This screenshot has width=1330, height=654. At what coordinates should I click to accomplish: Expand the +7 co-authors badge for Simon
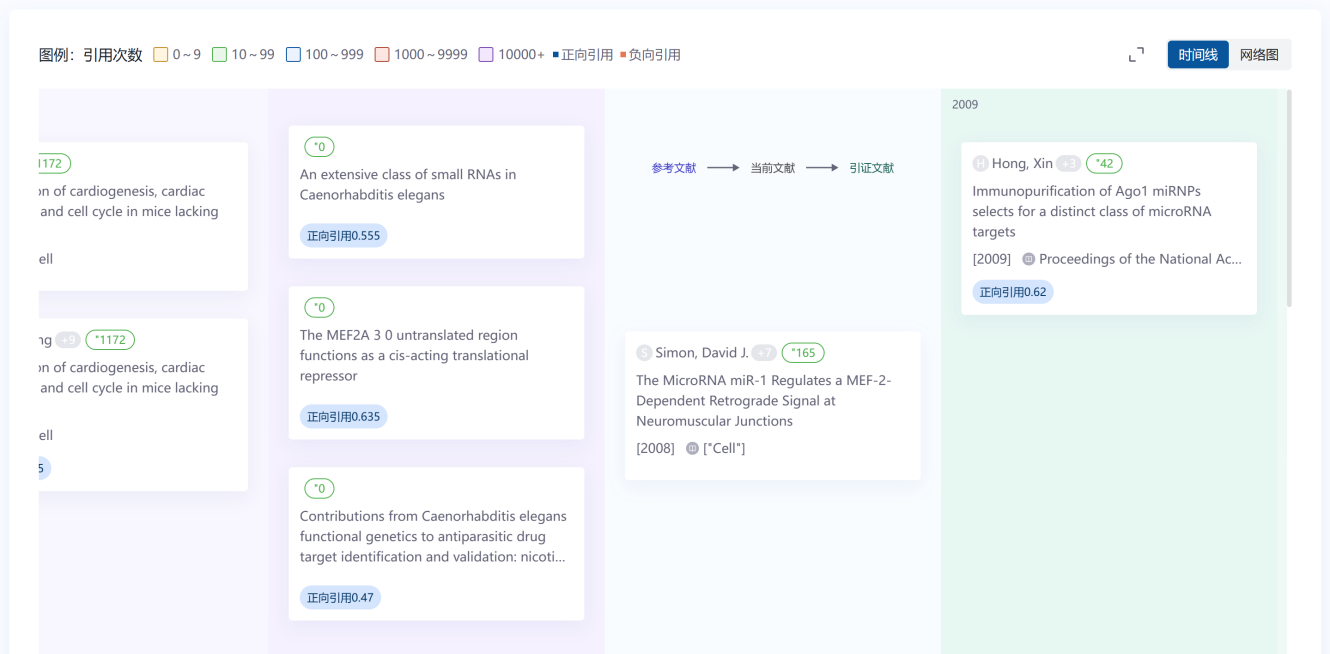pyautogui.click(x=764, y=353)
